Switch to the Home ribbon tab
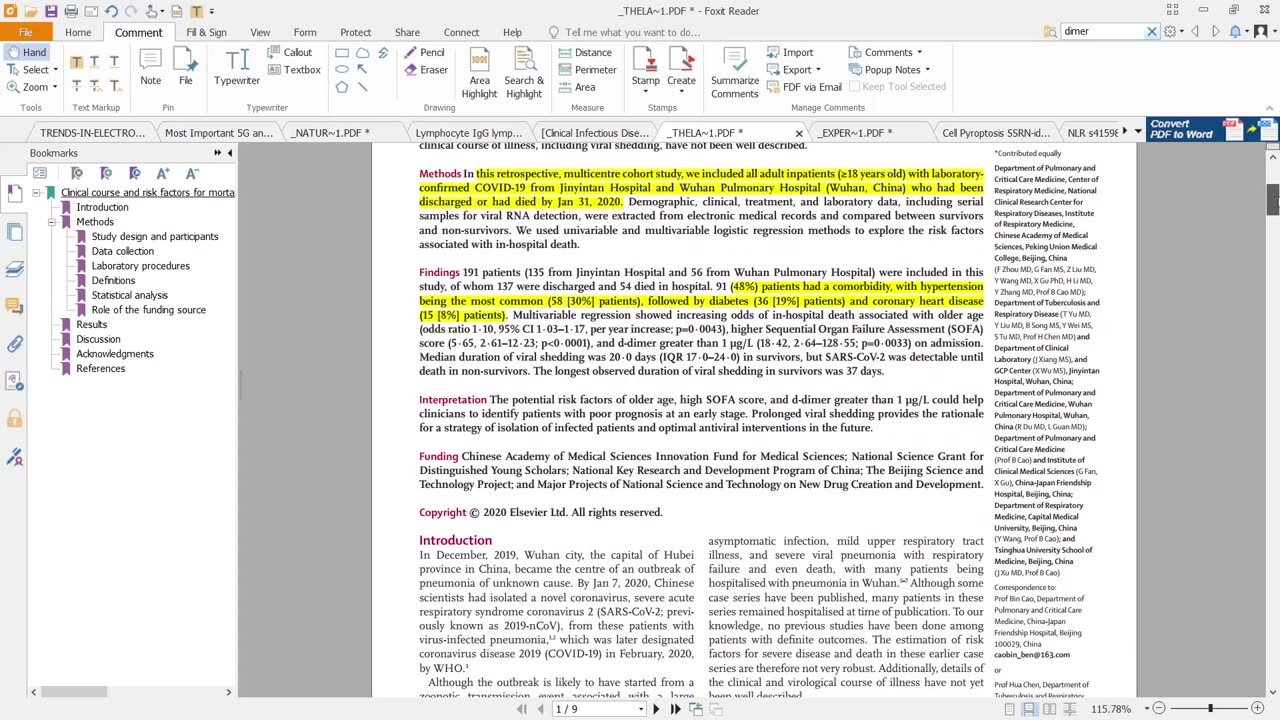Screen dimensions: 1280x720 pyautogui.click(x=78, y=32)
